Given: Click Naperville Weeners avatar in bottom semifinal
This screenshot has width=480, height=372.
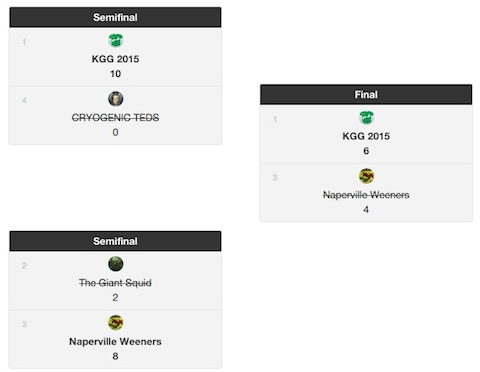Looking at the screenshot, I should (116, 322).
